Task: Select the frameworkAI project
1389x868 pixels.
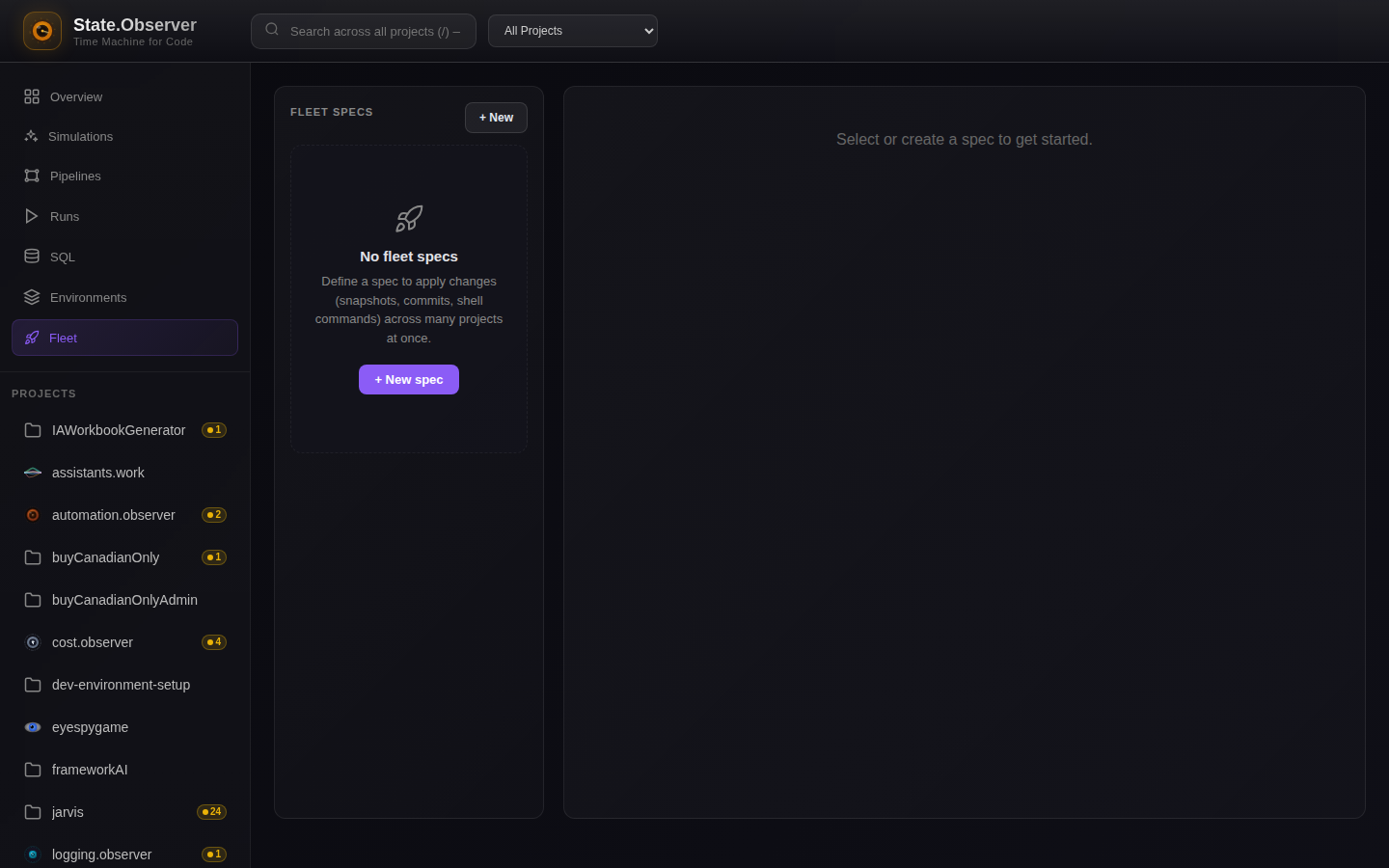Action: point(125,770)
